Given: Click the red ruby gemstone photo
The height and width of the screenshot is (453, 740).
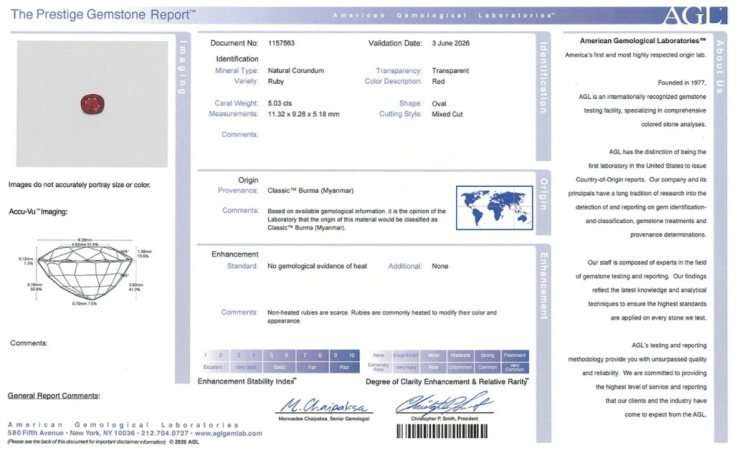Looking at the screenshot, I should 92,104.
